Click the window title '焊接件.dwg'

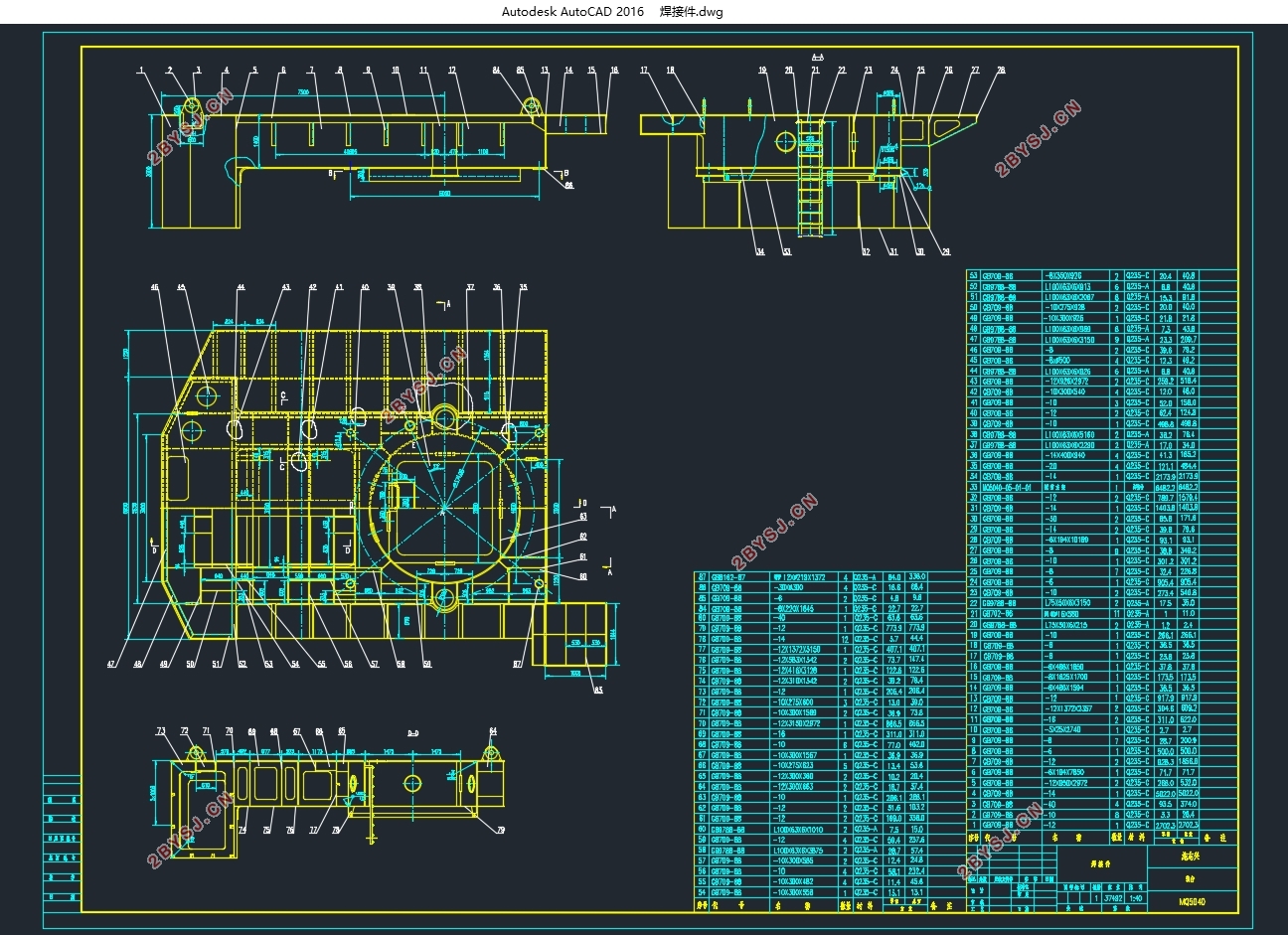click(x=692, y=12)
